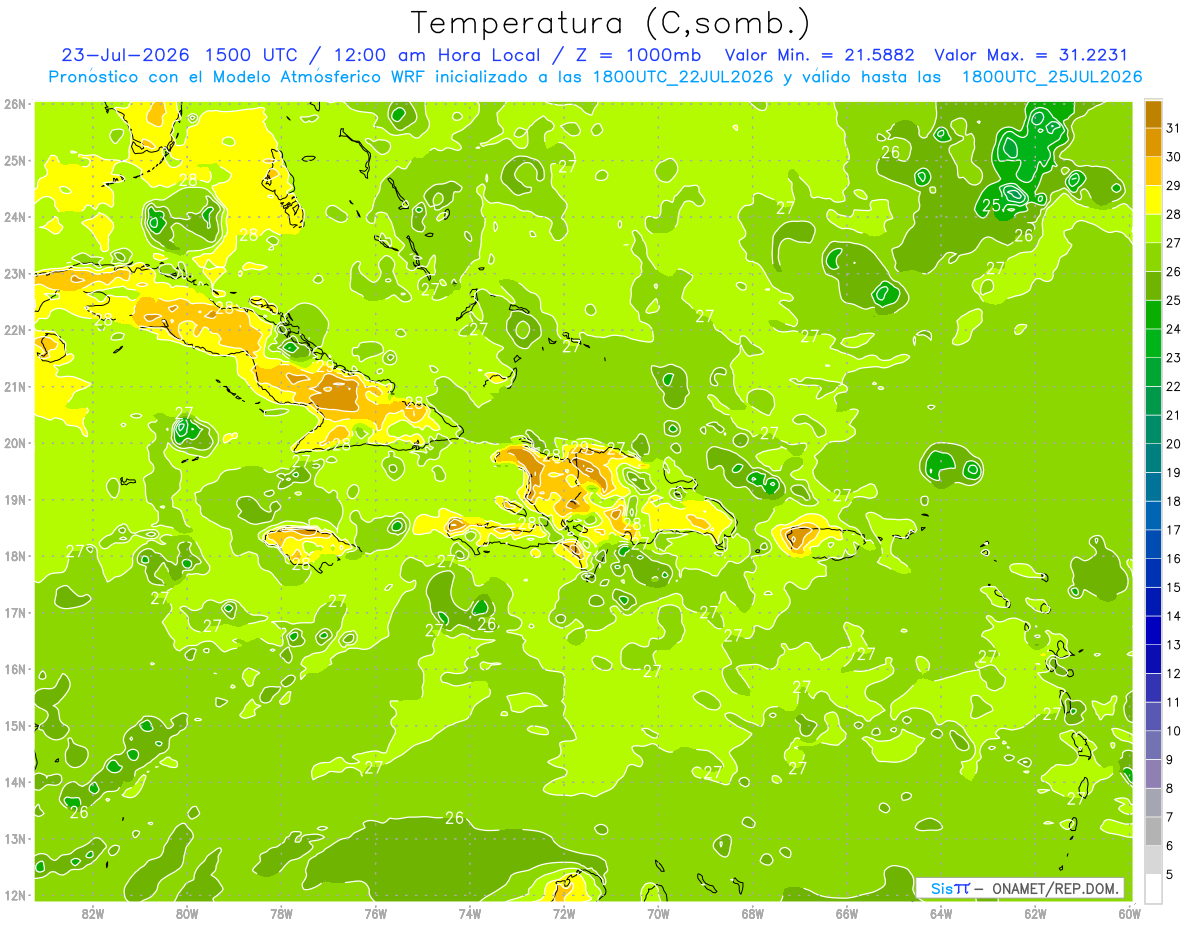Pick the brown swatch above 31 on colorbar

(x=1153, y=113)
